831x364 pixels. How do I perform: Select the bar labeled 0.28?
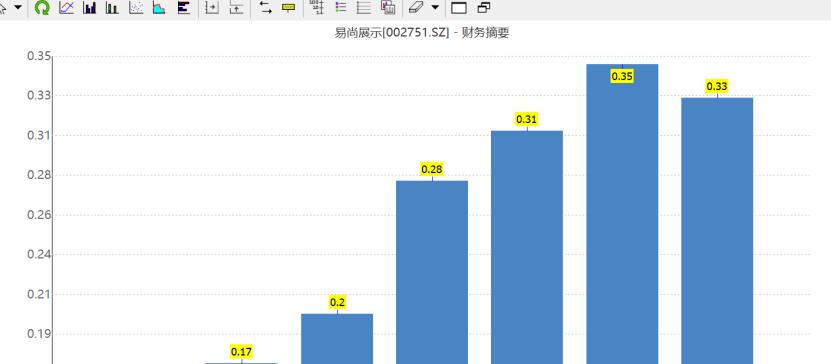(x=432, y=272)
